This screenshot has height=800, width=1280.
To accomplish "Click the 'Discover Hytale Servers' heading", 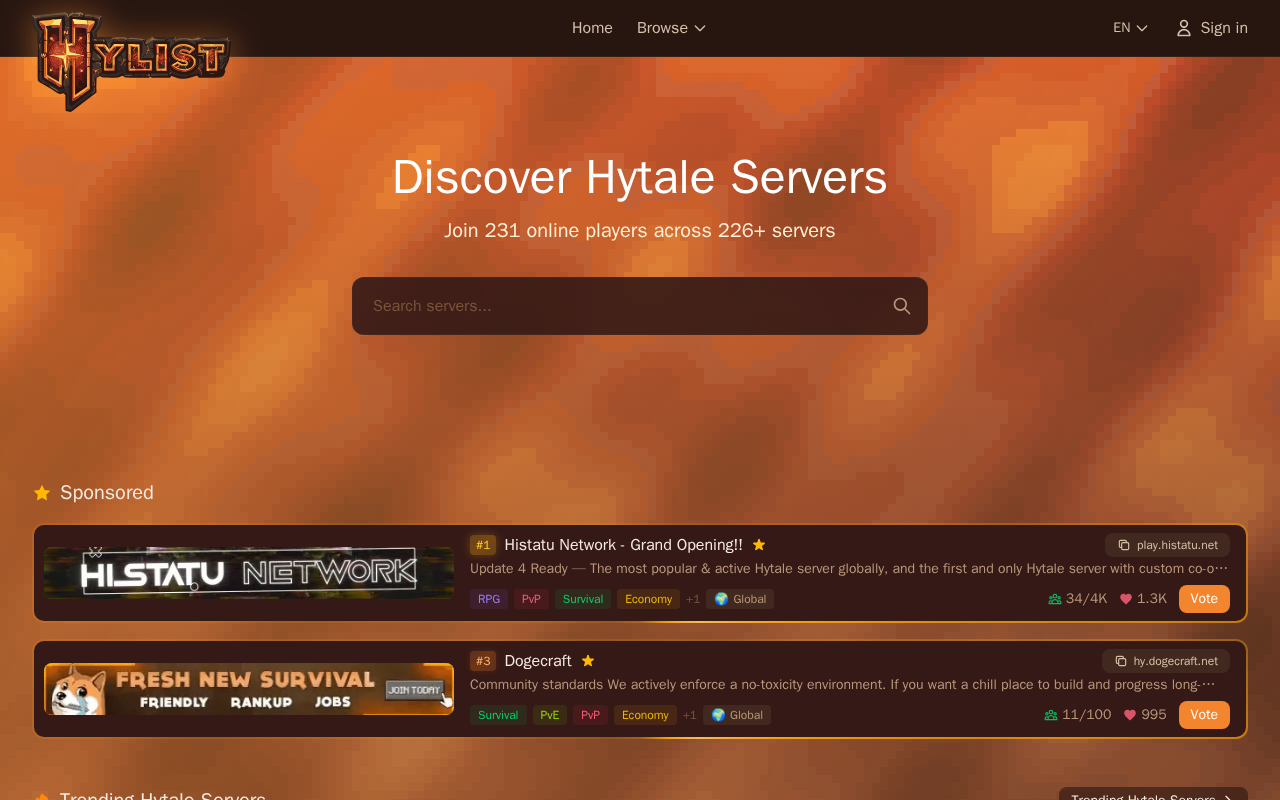I will click(640, 177).
